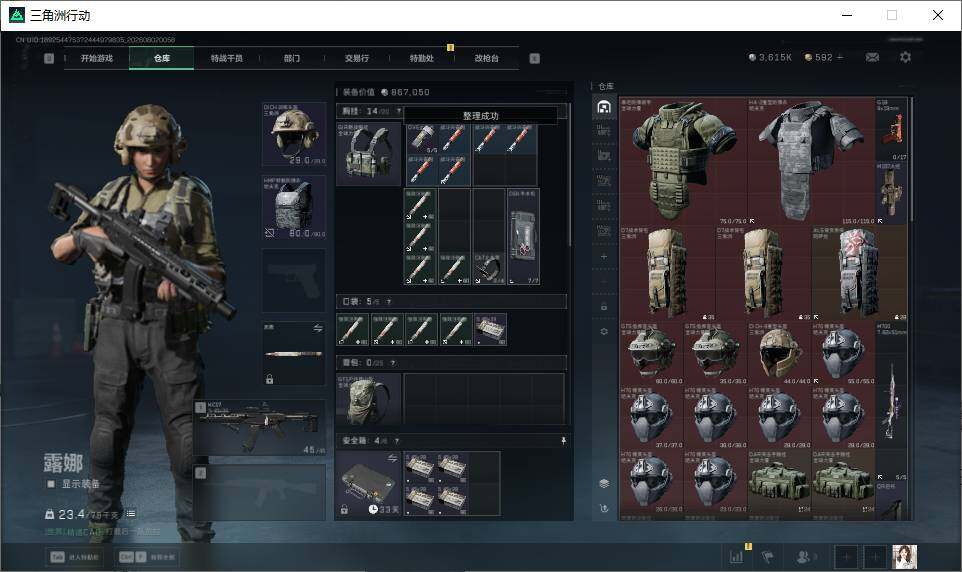Image resolution: width=962 pixels, height=572 pixels.
Task: Select the 5/5 bandage item in chest rig
Action: coord(422,138)
